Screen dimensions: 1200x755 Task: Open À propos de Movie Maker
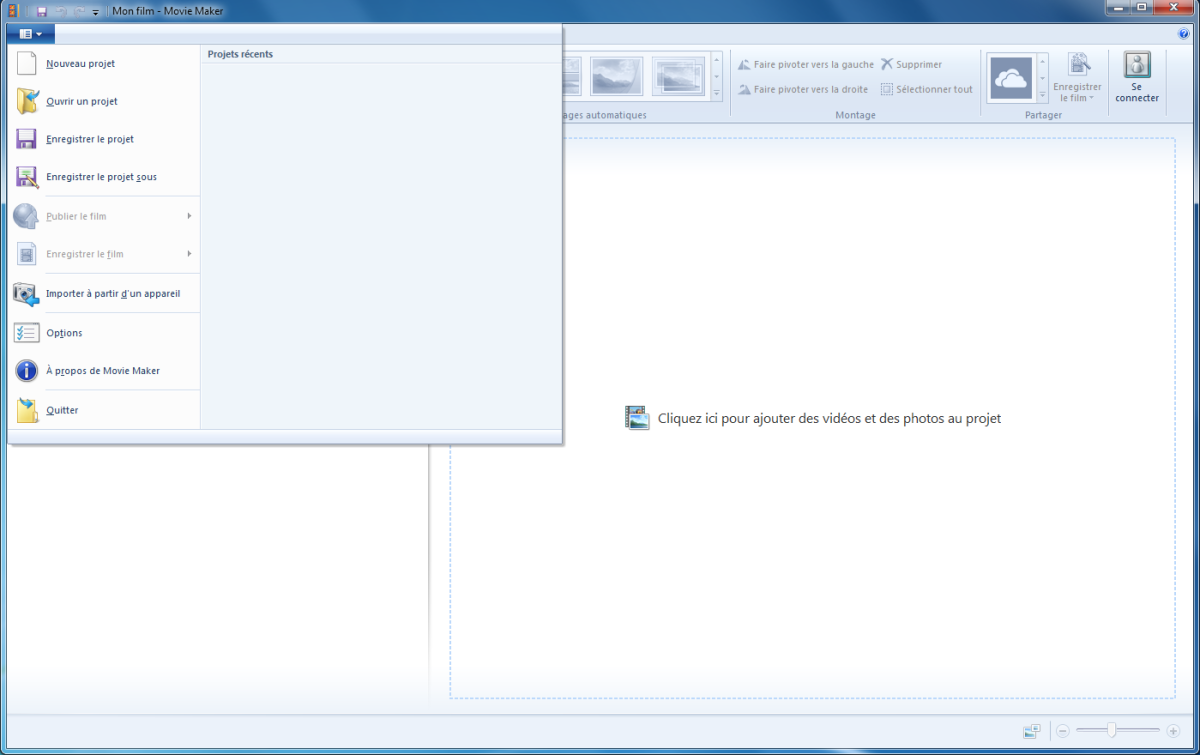tap(104, 371)
